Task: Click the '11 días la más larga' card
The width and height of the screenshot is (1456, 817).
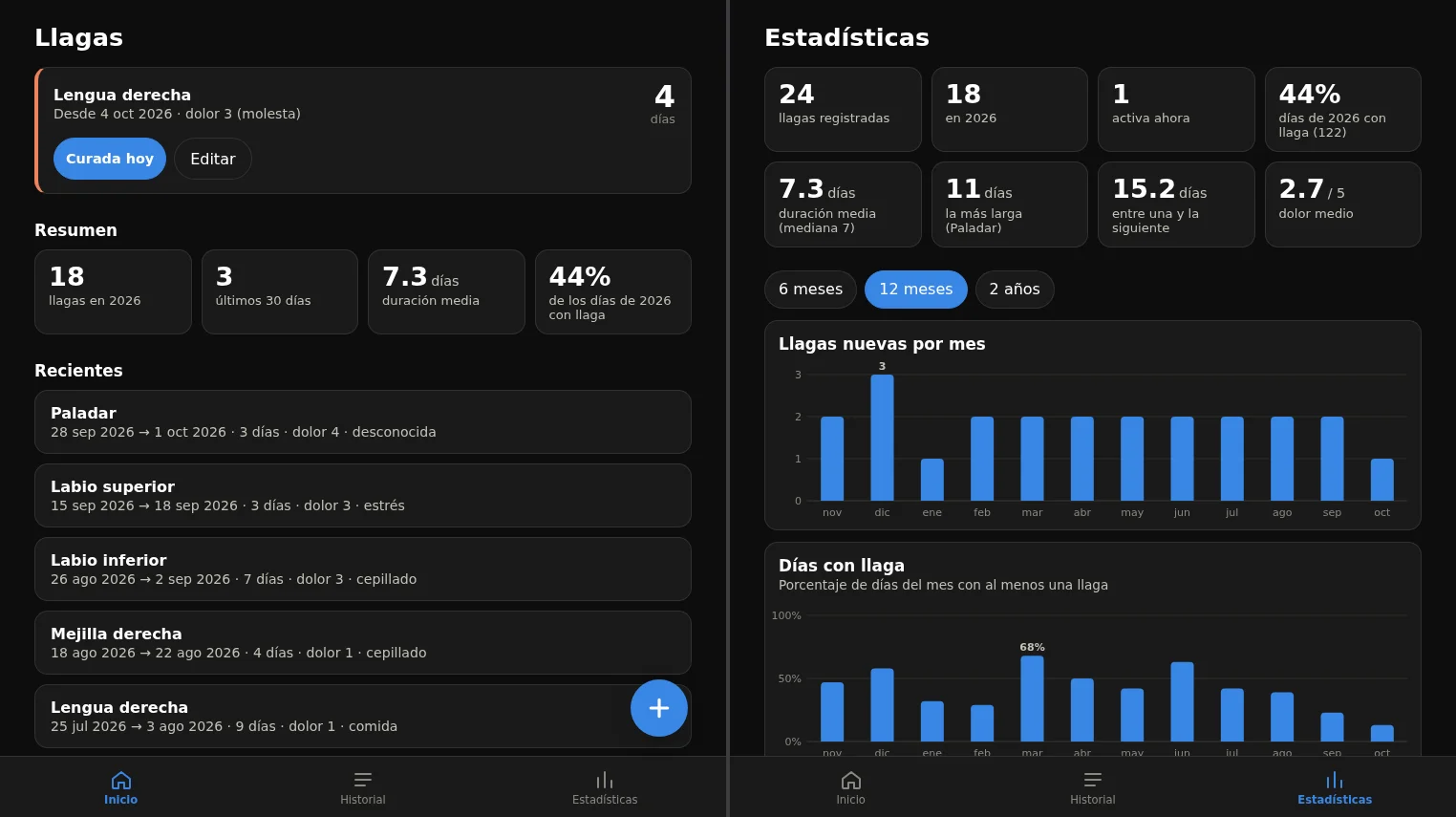Action: tap(1010, 204)
